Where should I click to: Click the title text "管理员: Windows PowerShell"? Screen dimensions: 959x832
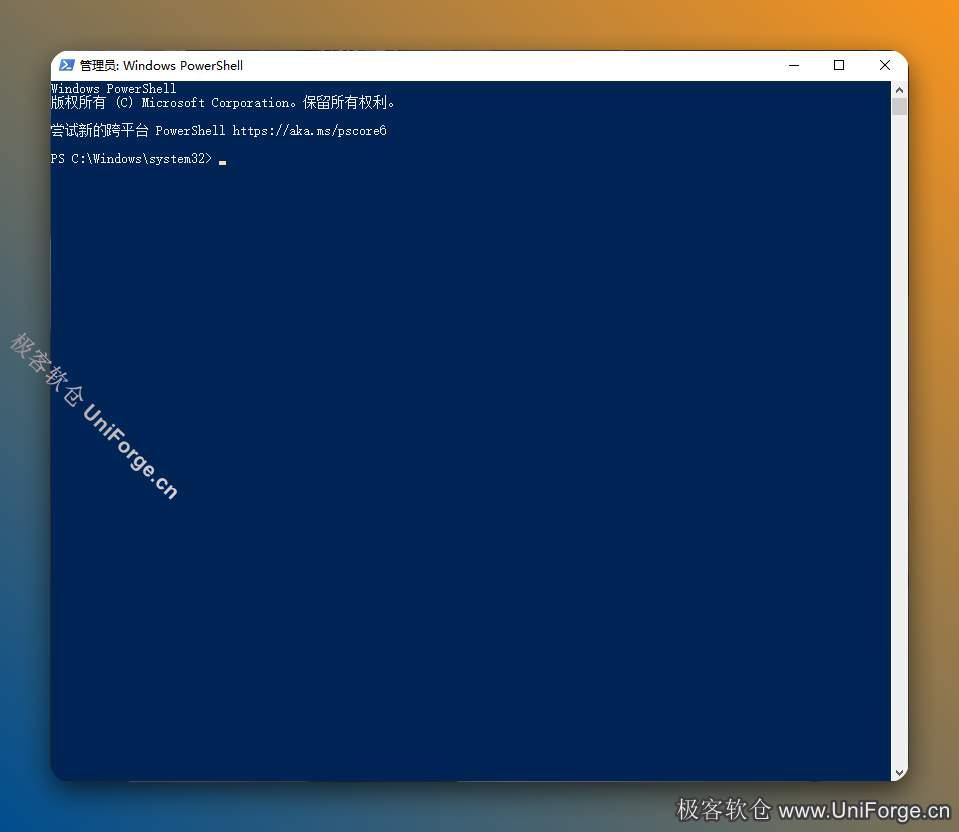click(x=161, y=65)
